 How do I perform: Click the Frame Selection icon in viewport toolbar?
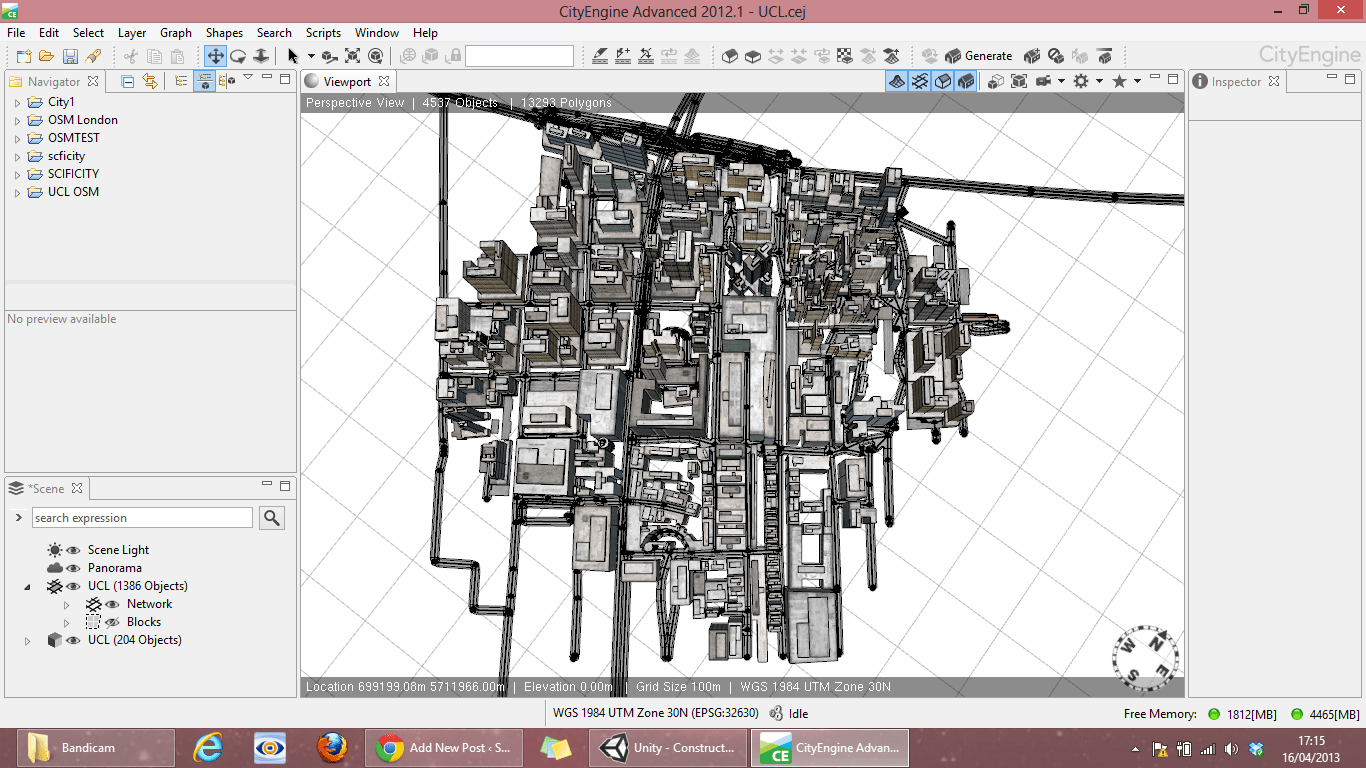click(1019, 81)
